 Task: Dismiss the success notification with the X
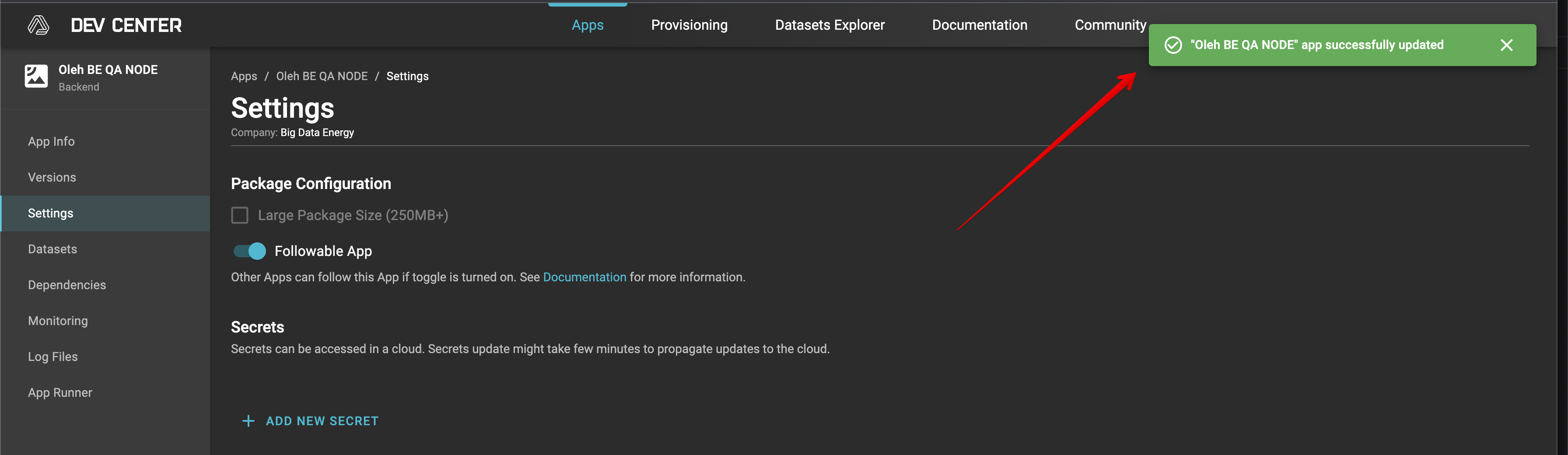[x=1506, y=45]
